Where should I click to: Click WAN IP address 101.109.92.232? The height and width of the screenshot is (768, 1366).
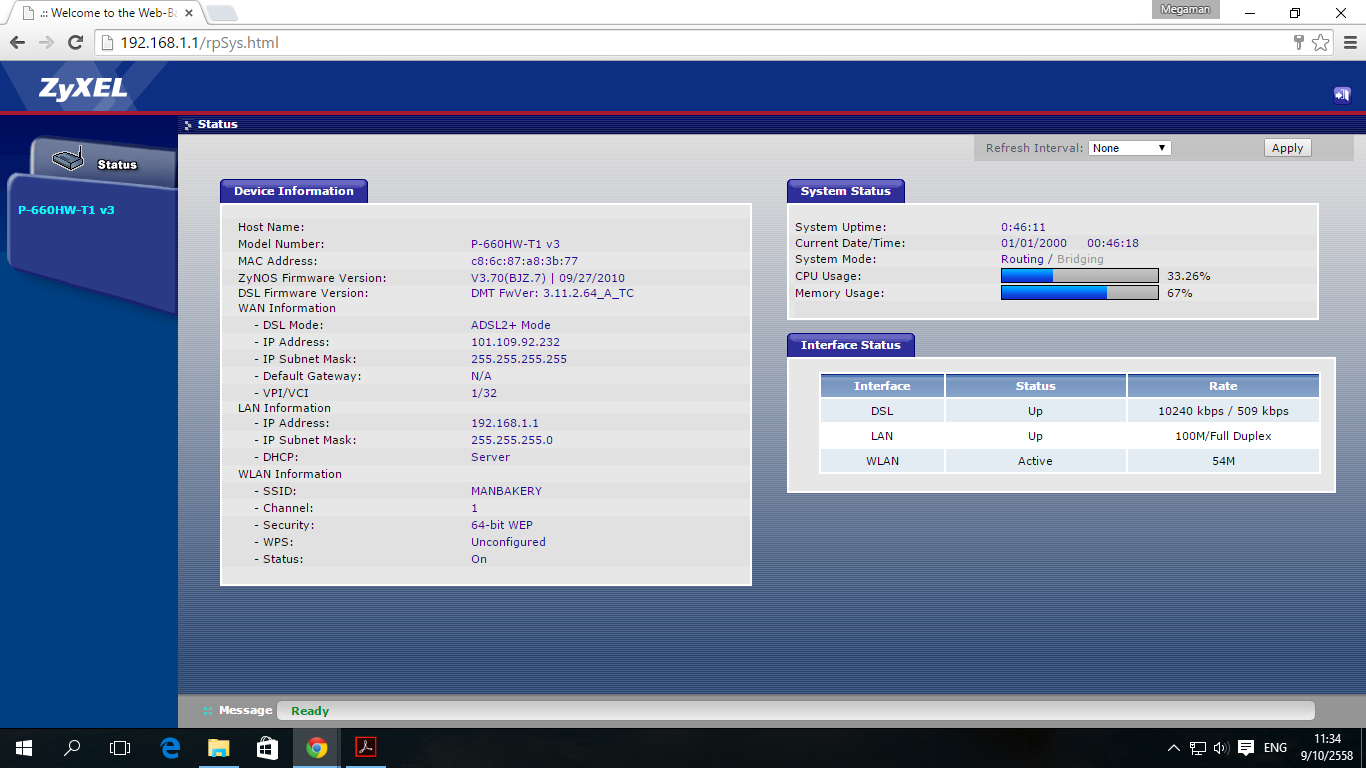516,342
